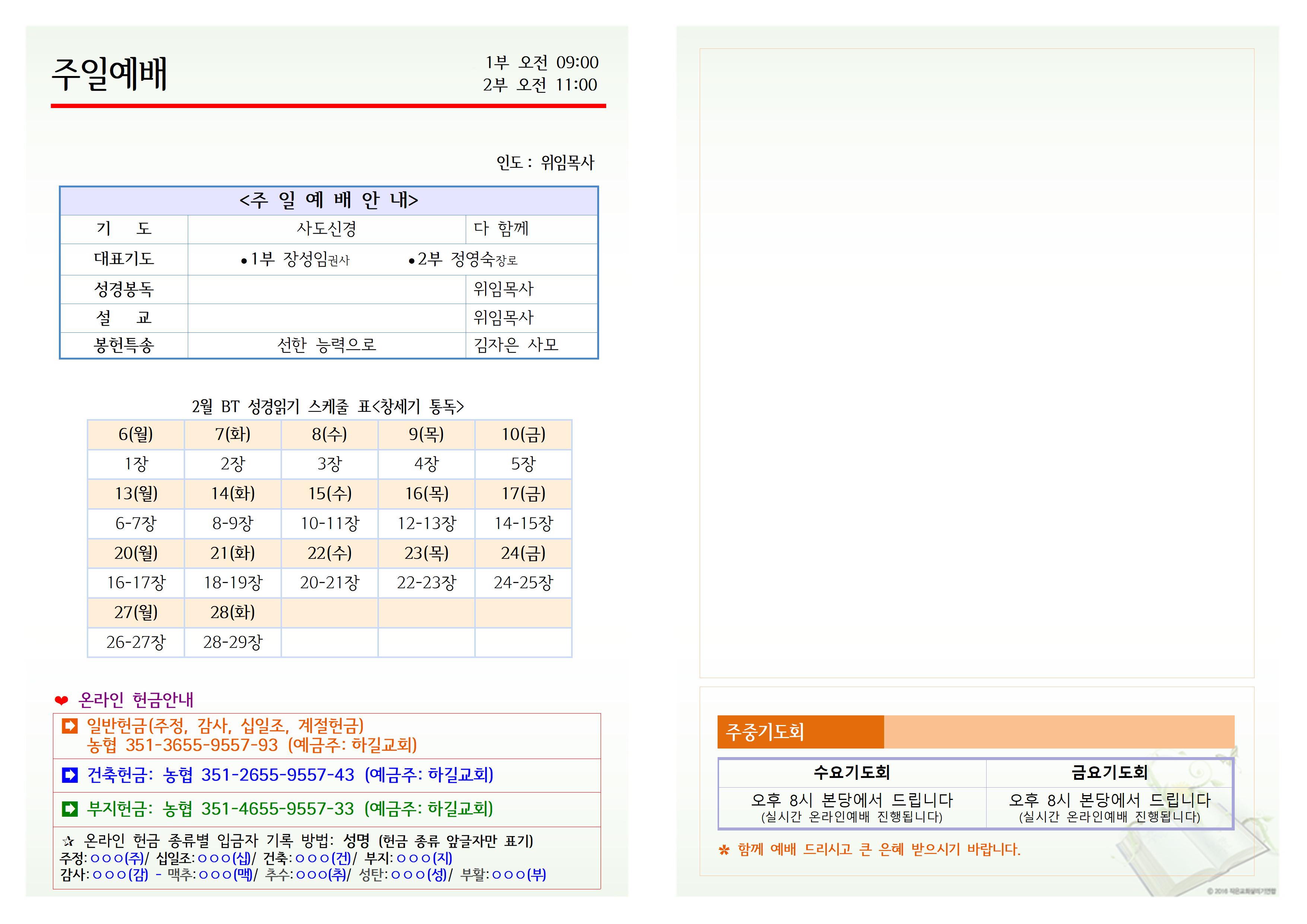Click the star symbol before 온라인 헌금 종류별
This screenshot has height=924, width=1307.
pyautogui.click(x=68, y=841)
